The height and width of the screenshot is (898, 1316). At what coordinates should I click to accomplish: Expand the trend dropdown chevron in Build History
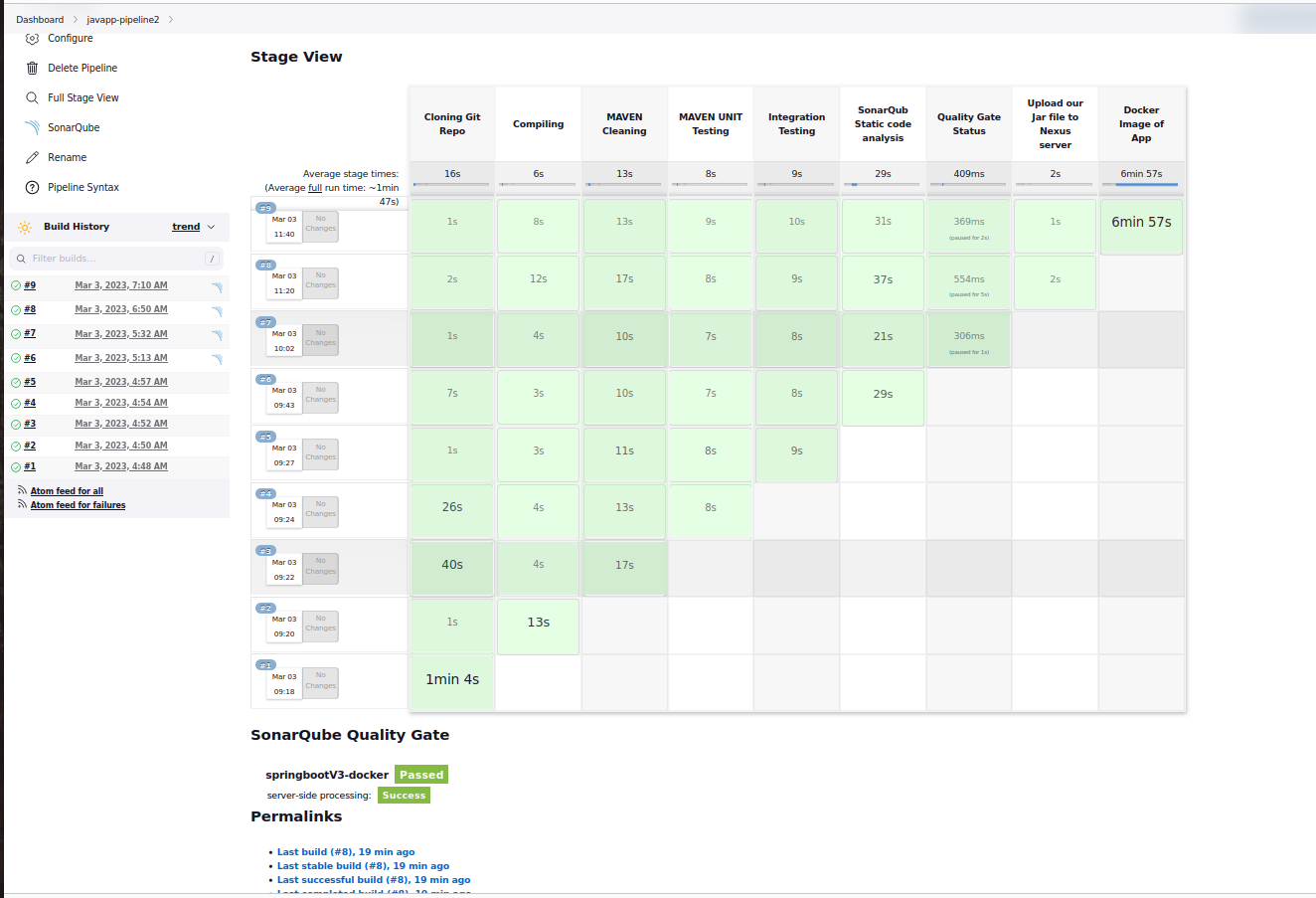click(211, 227)
